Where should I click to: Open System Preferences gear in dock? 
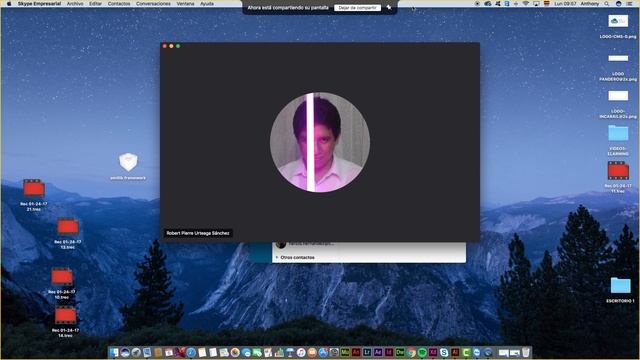[x=333, y=352]
